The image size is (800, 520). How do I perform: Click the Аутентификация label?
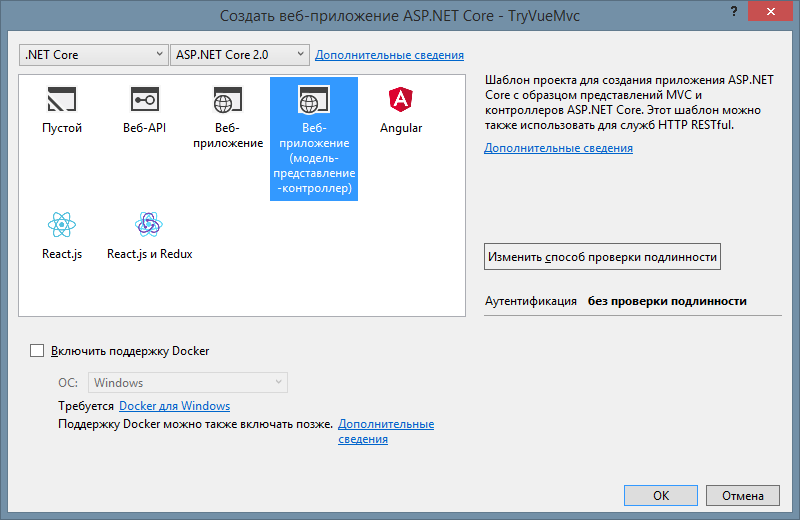point(531,301)
